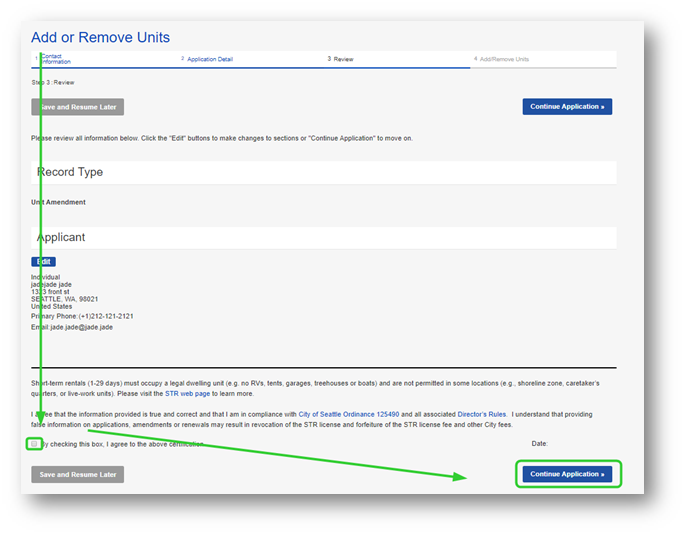The height and width of the screenshot is (536, 686).
Task: Check the certification agreement checkbox
Action: coord(35,444)
